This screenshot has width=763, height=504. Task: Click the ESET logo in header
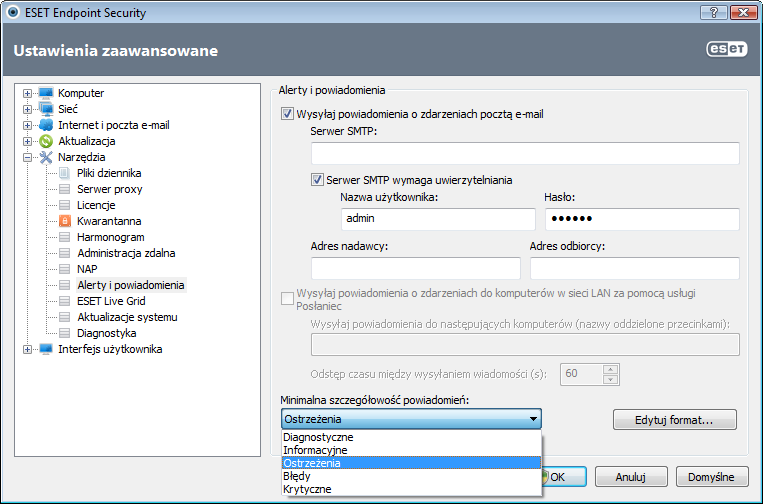[727, 49]
